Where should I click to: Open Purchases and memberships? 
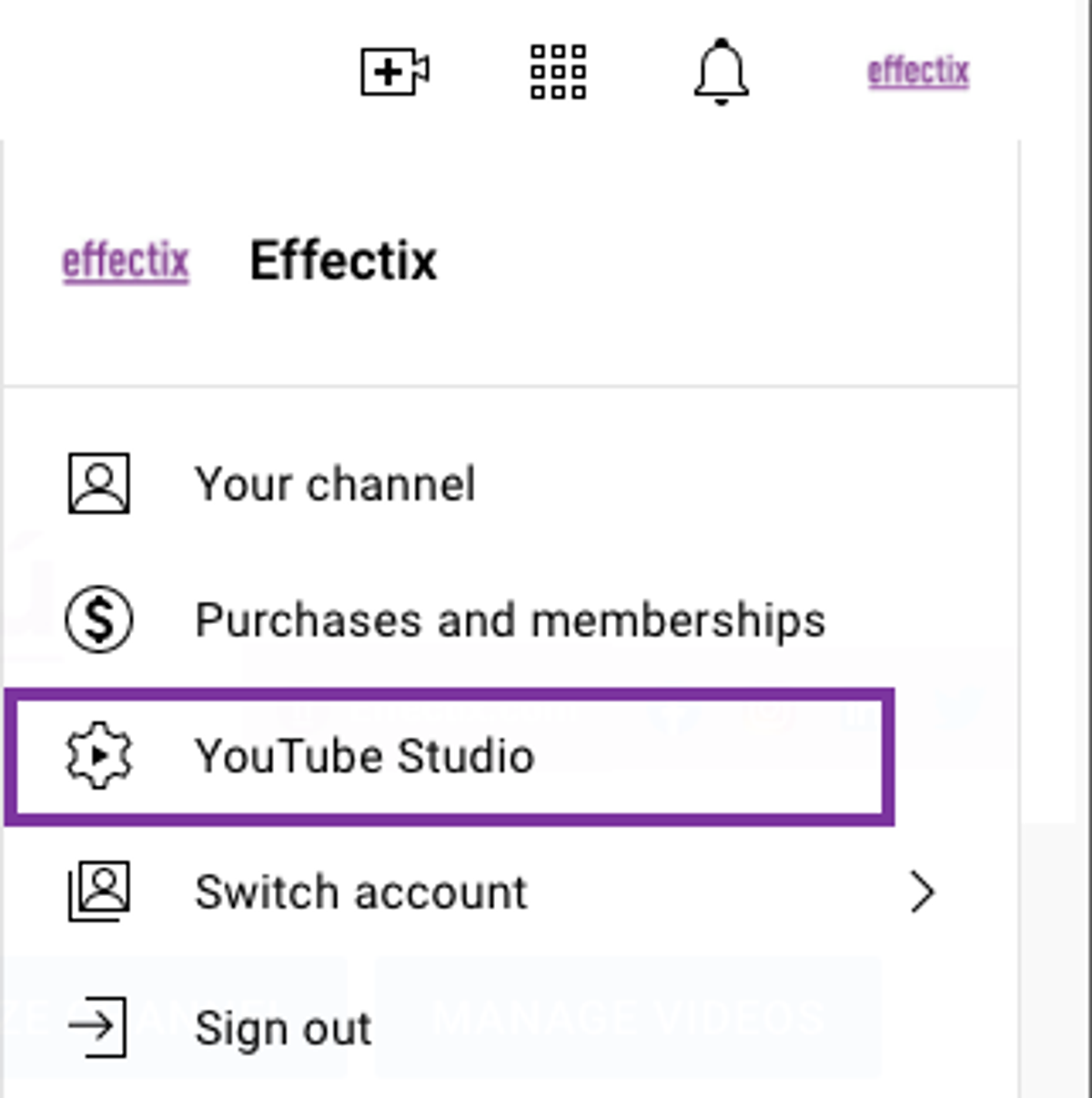pyautogui.click(x=510, y=620)
